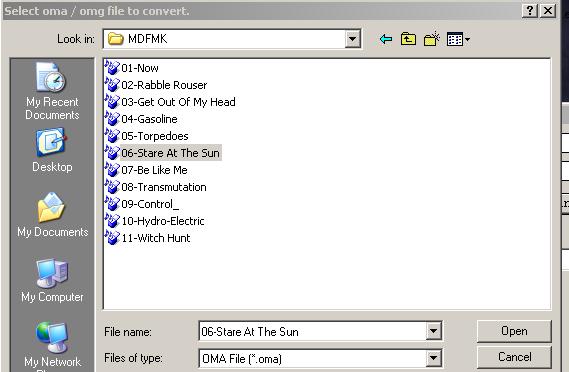Expand the Files of type dropdown
The image size is (569, 372).
[x=434, y=359]
